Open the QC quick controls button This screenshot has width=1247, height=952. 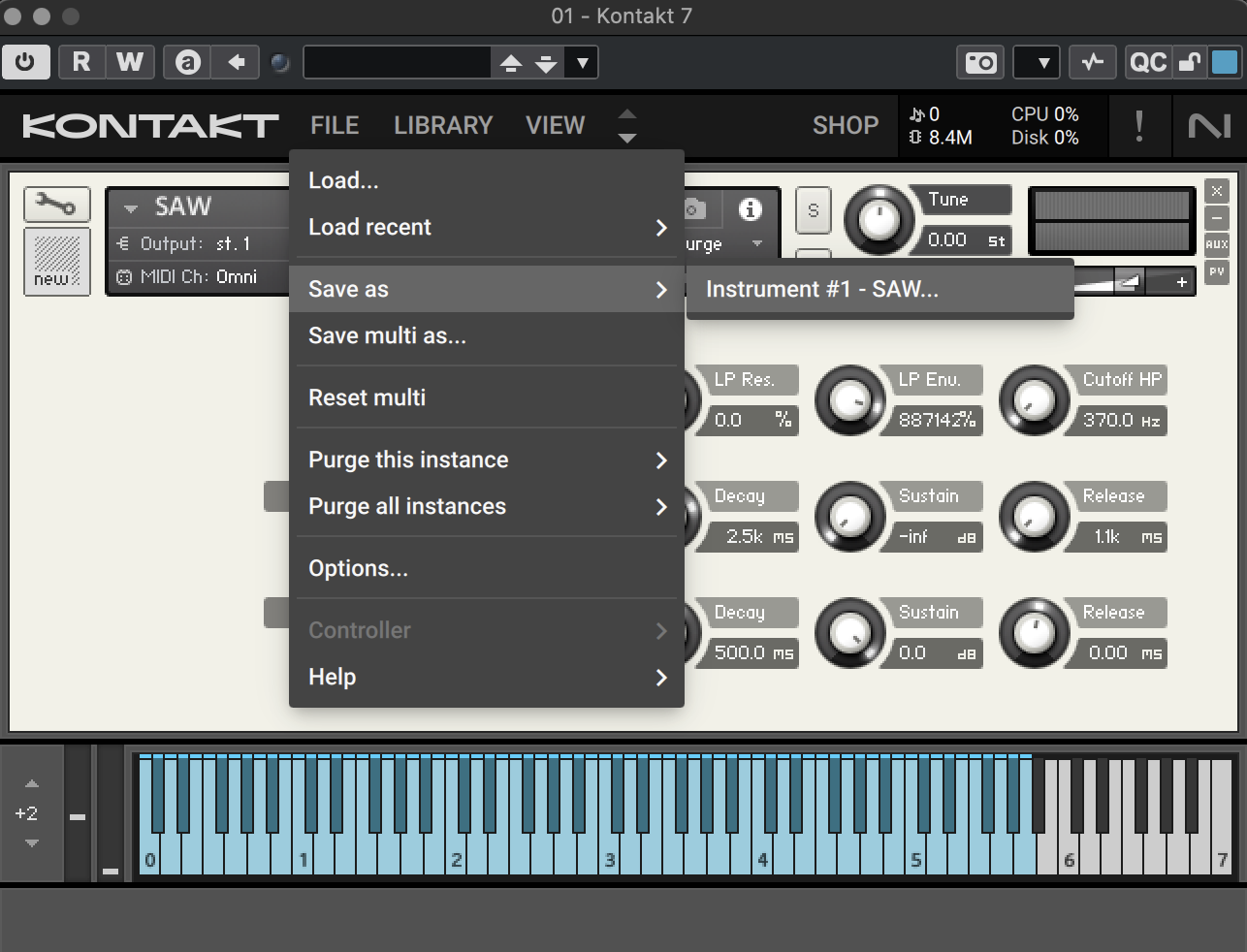pyautogui.click(x=1148, y=63)
